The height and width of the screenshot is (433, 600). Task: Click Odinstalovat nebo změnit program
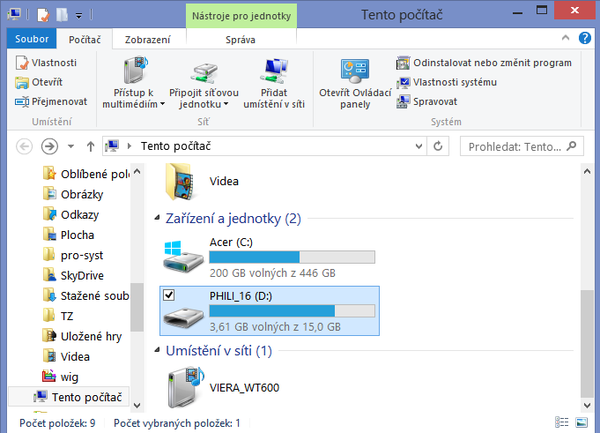tap(484, 63)
